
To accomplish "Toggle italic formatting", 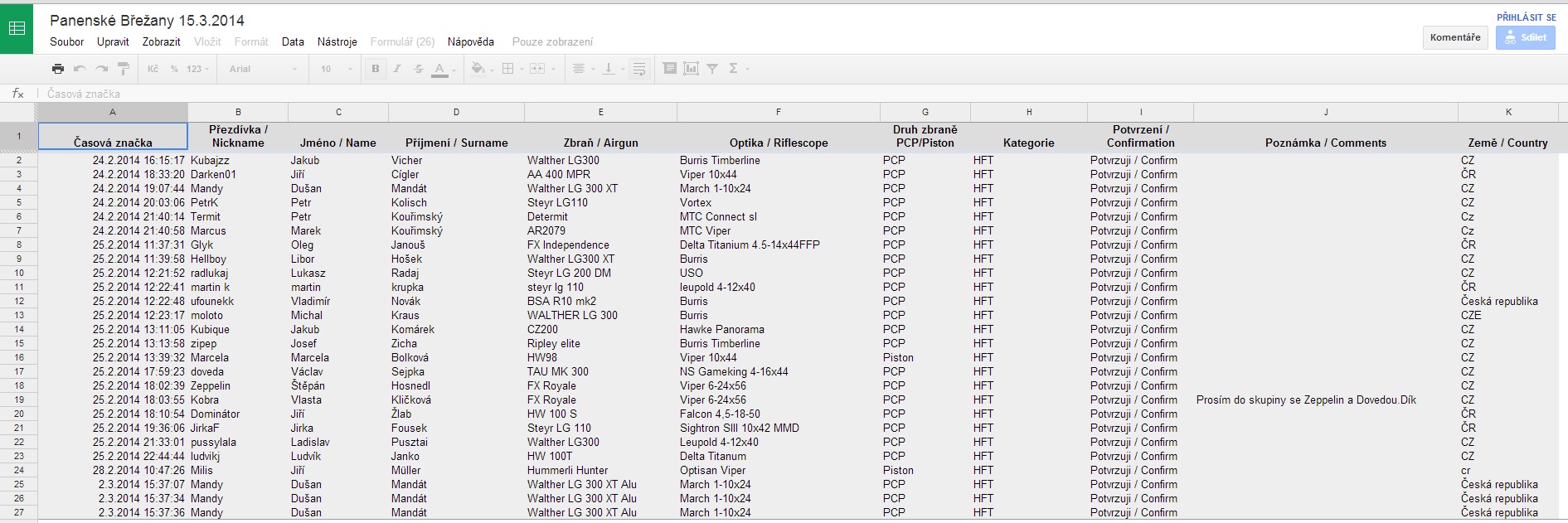I will (x=397, y=69).
